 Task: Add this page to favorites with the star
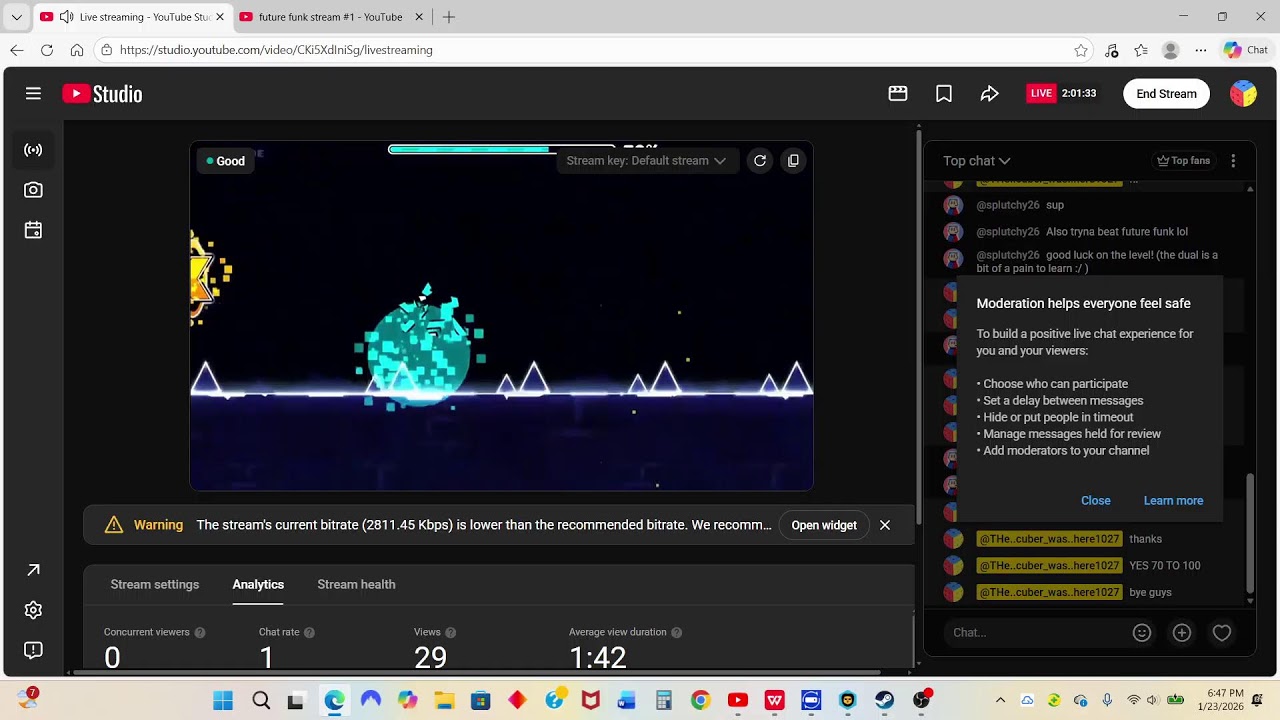[x=1081, y=50]
